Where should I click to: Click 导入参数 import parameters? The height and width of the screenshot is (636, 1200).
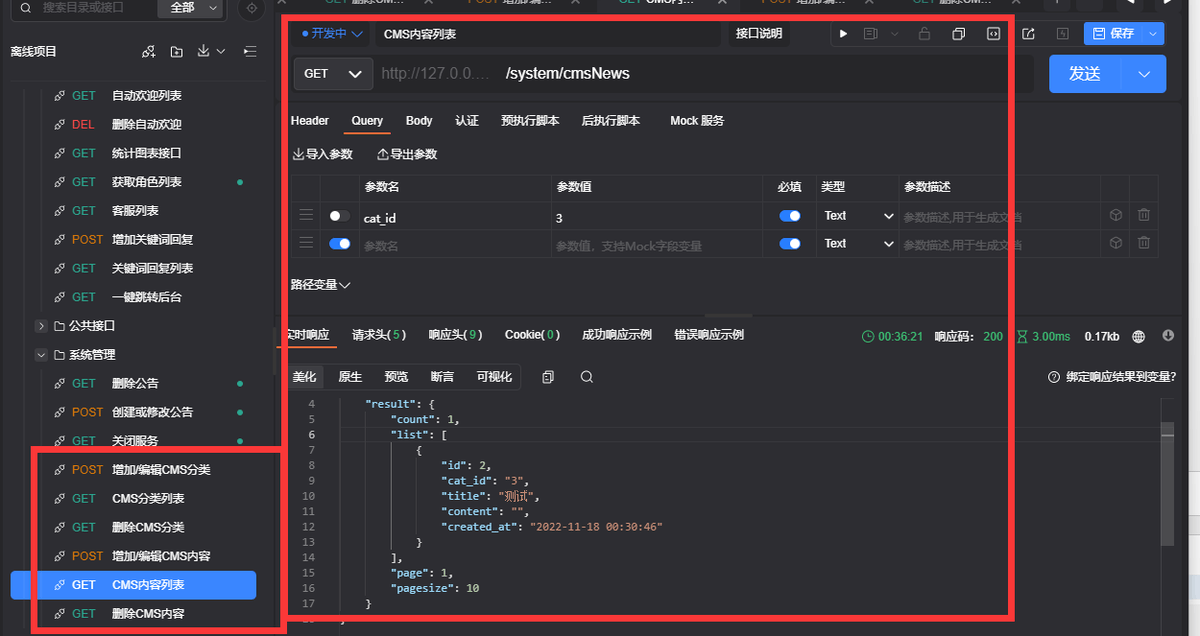[x=322, y=155]
